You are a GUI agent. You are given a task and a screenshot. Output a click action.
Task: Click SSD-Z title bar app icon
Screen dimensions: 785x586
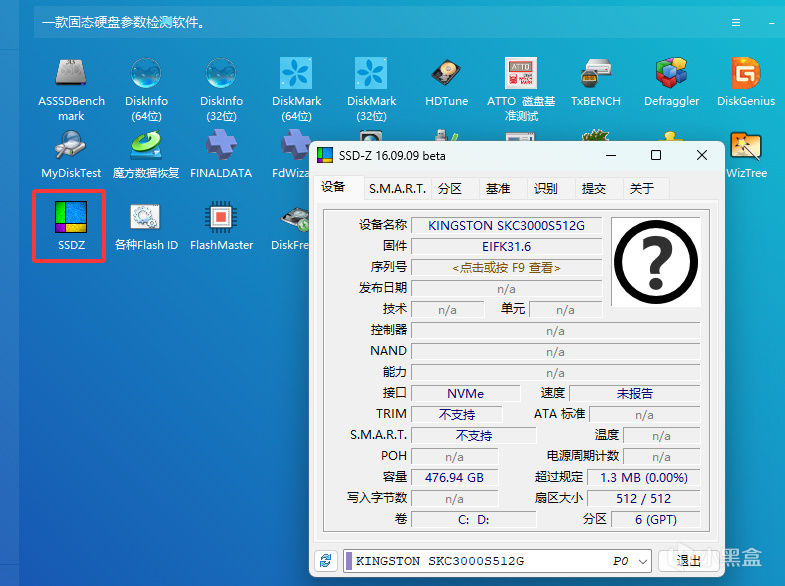point(325,156)
